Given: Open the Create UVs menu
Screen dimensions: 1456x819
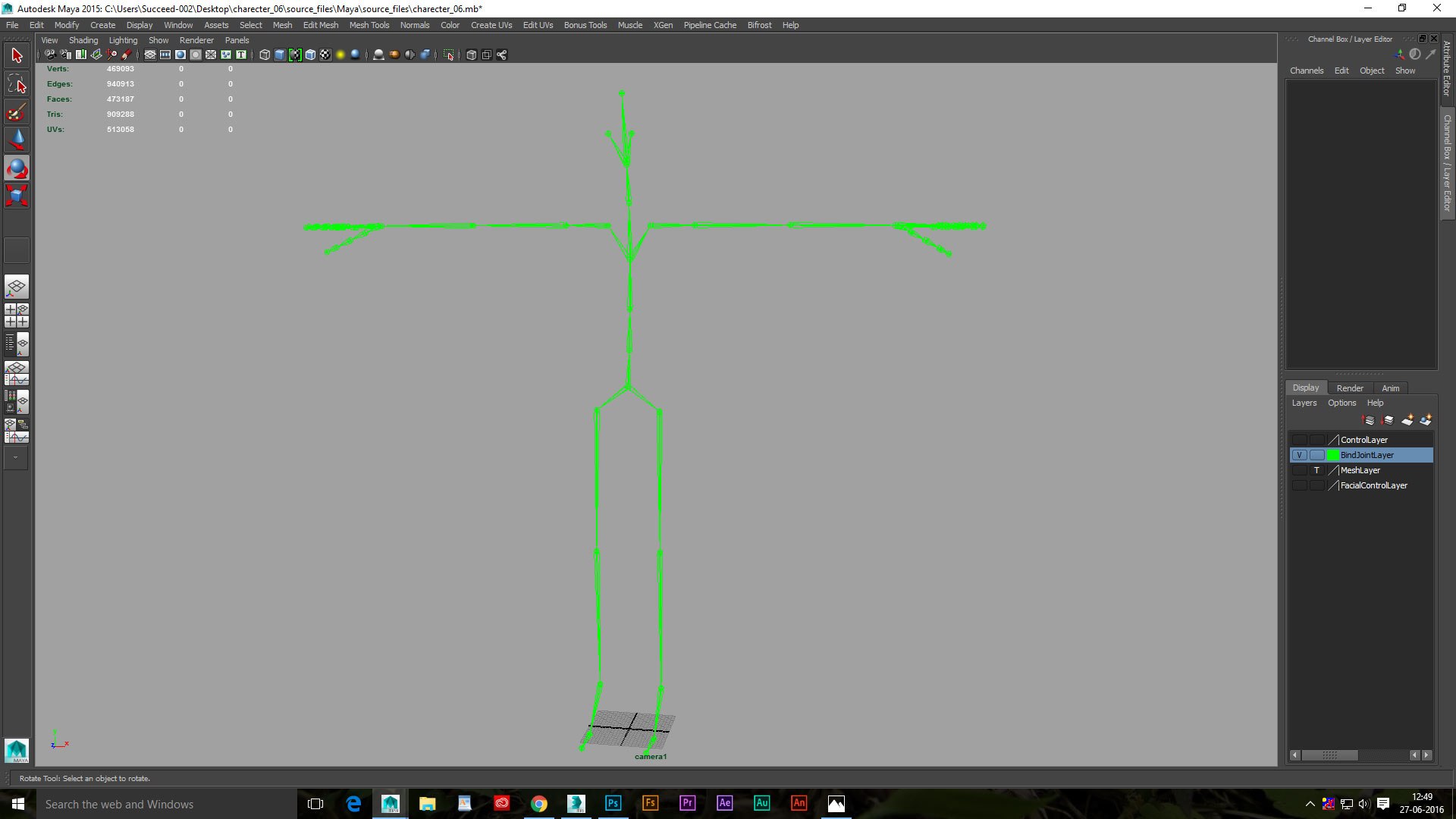Looking at the screenshot, I should 491,25.
